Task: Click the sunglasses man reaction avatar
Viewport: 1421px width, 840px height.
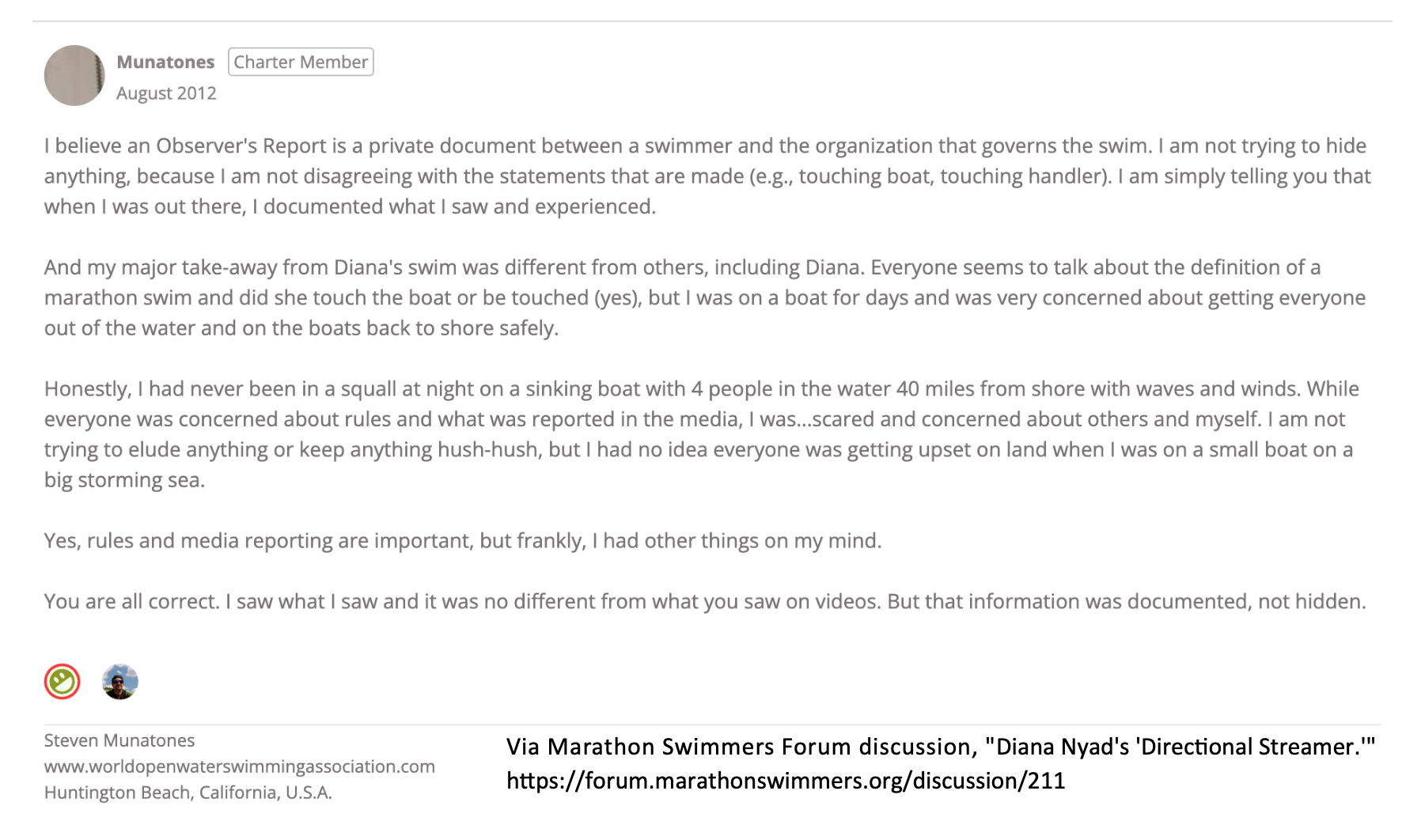Action: point(120,682)
